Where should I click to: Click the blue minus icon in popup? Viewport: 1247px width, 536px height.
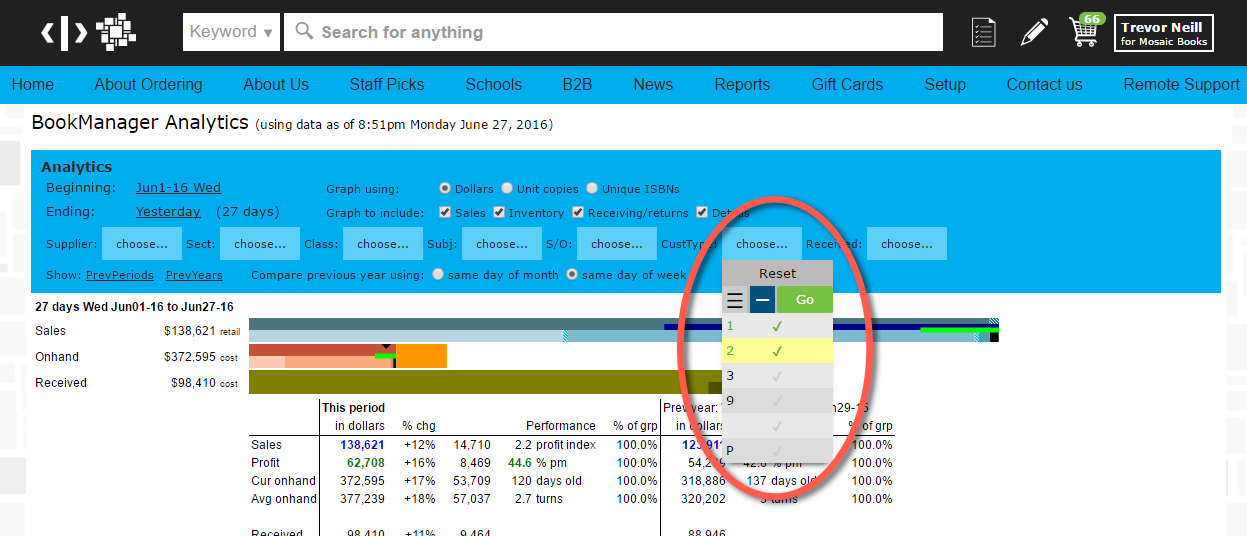(762, 300)
